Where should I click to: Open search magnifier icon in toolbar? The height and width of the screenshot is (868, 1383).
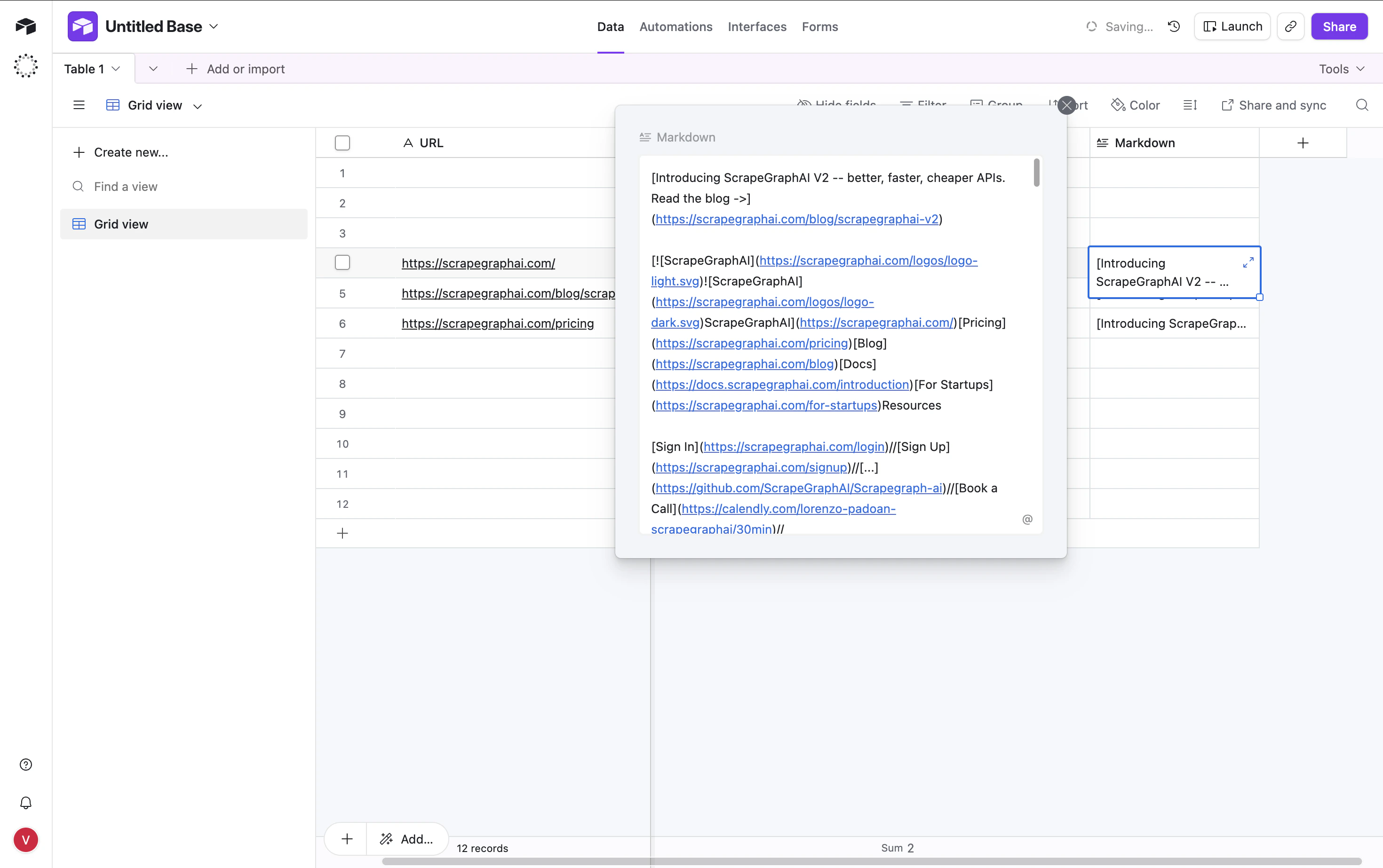click(x=1362, y=105)
